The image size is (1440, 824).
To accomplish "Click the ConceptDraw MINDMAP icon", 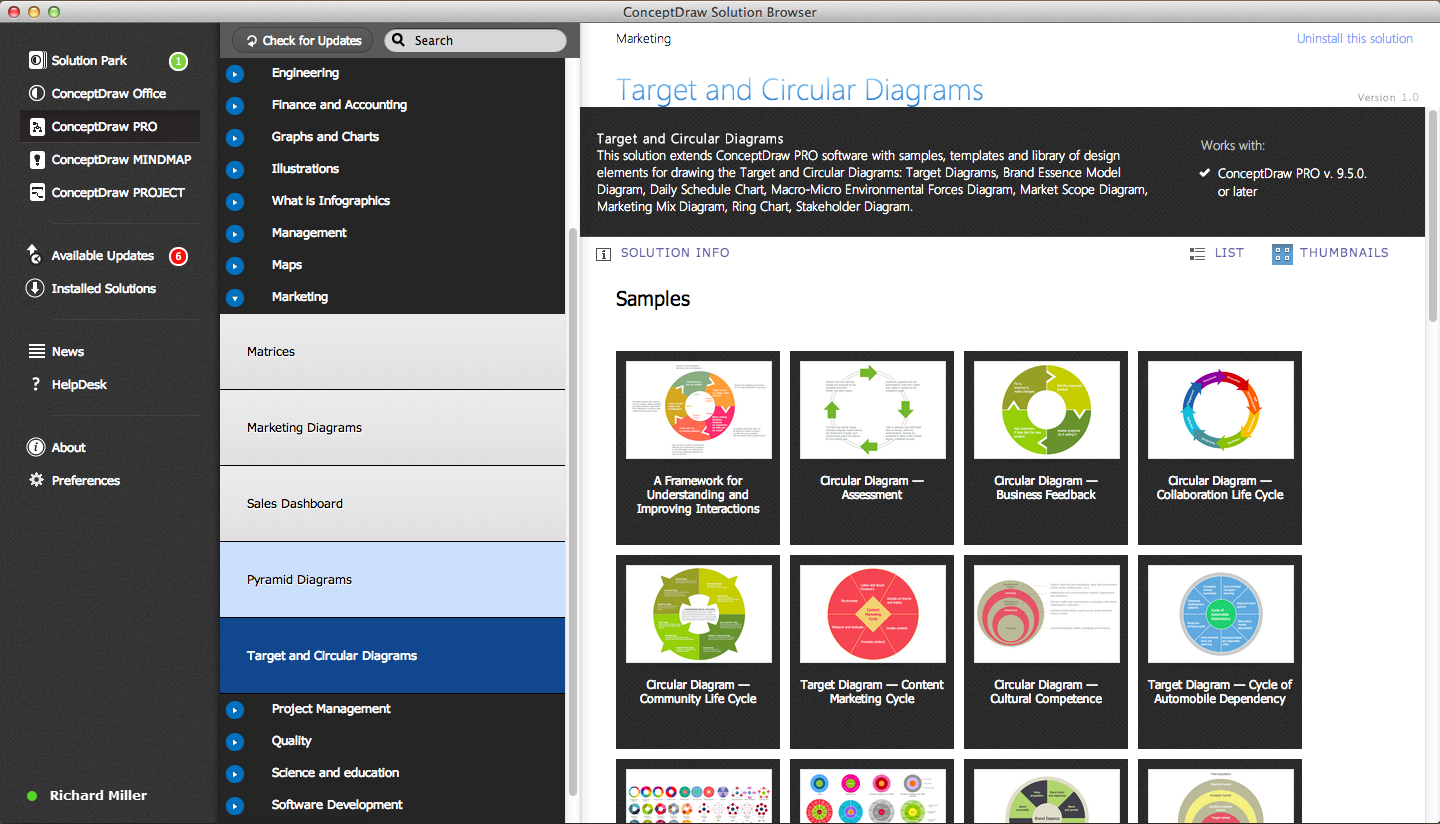I will click(x=37, y=160).
